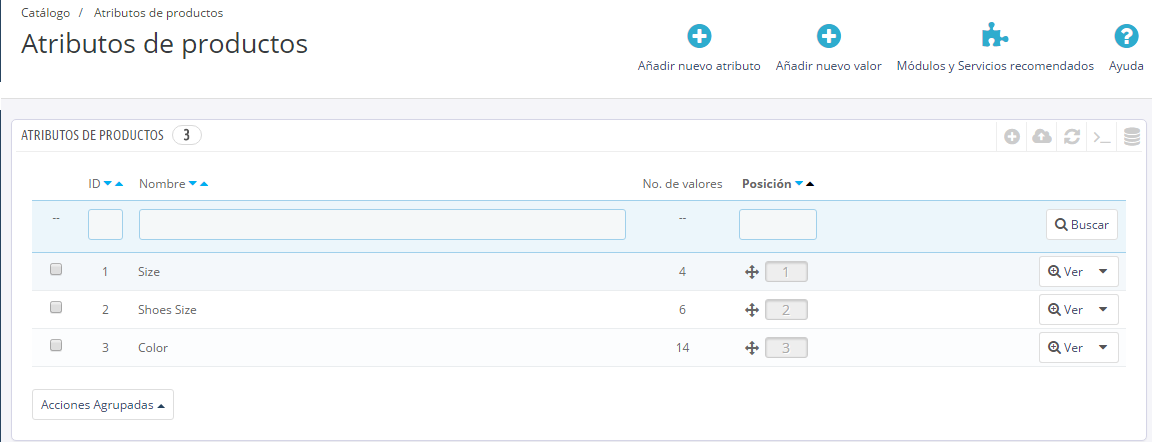This screenshot has height=442, width=1152.
Task: Click the export cloud icon in panel header
Action: (x=1042, y=136)
